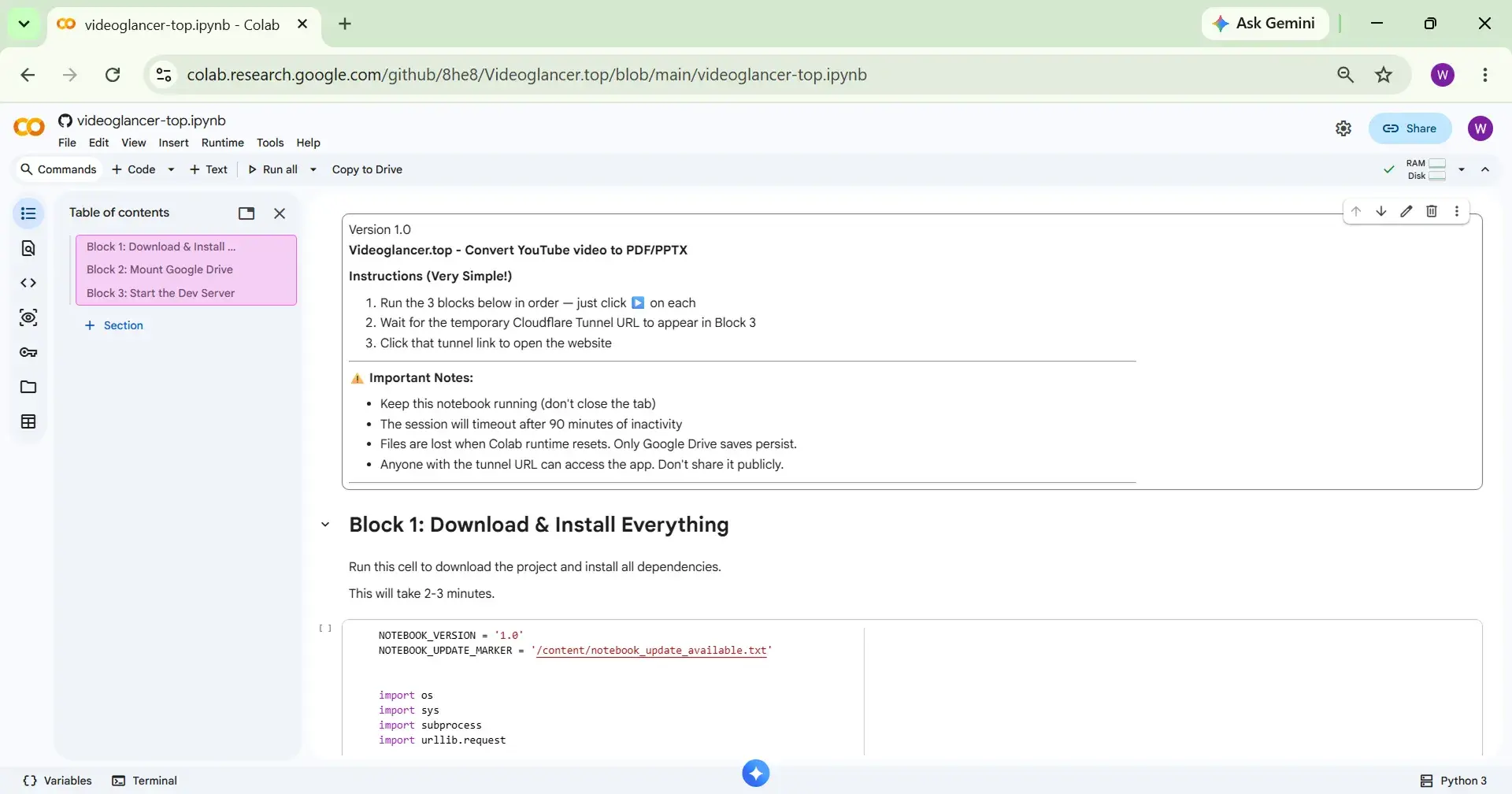The image size is (1512, 794).
Task: Open the Secrets key icon
Action: click(28, 352)
